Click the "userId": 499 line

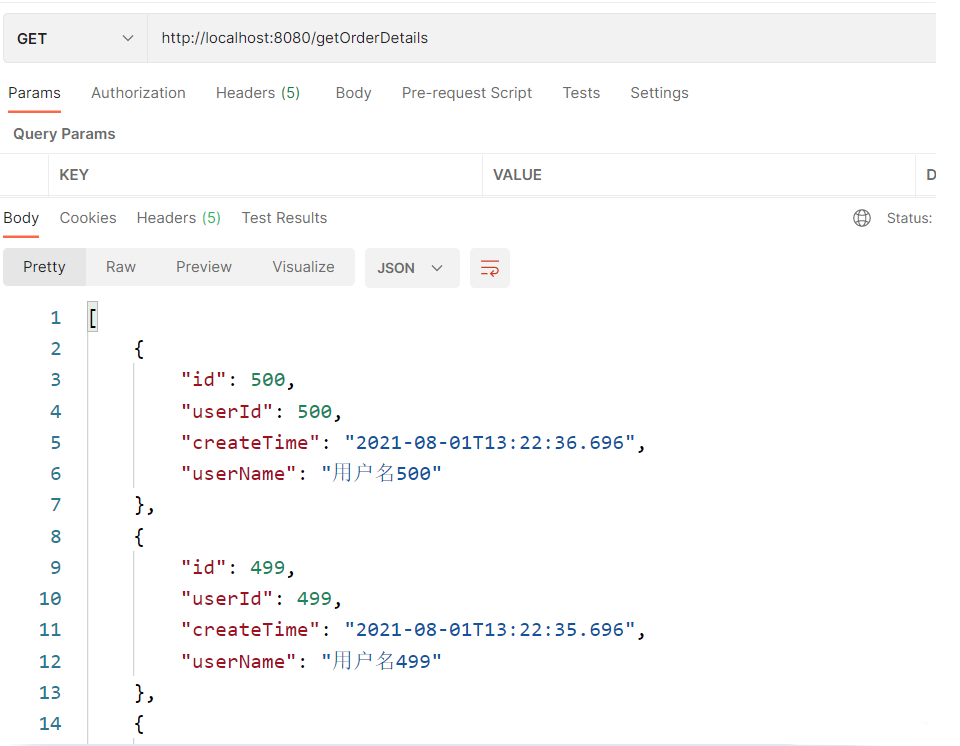261,598
